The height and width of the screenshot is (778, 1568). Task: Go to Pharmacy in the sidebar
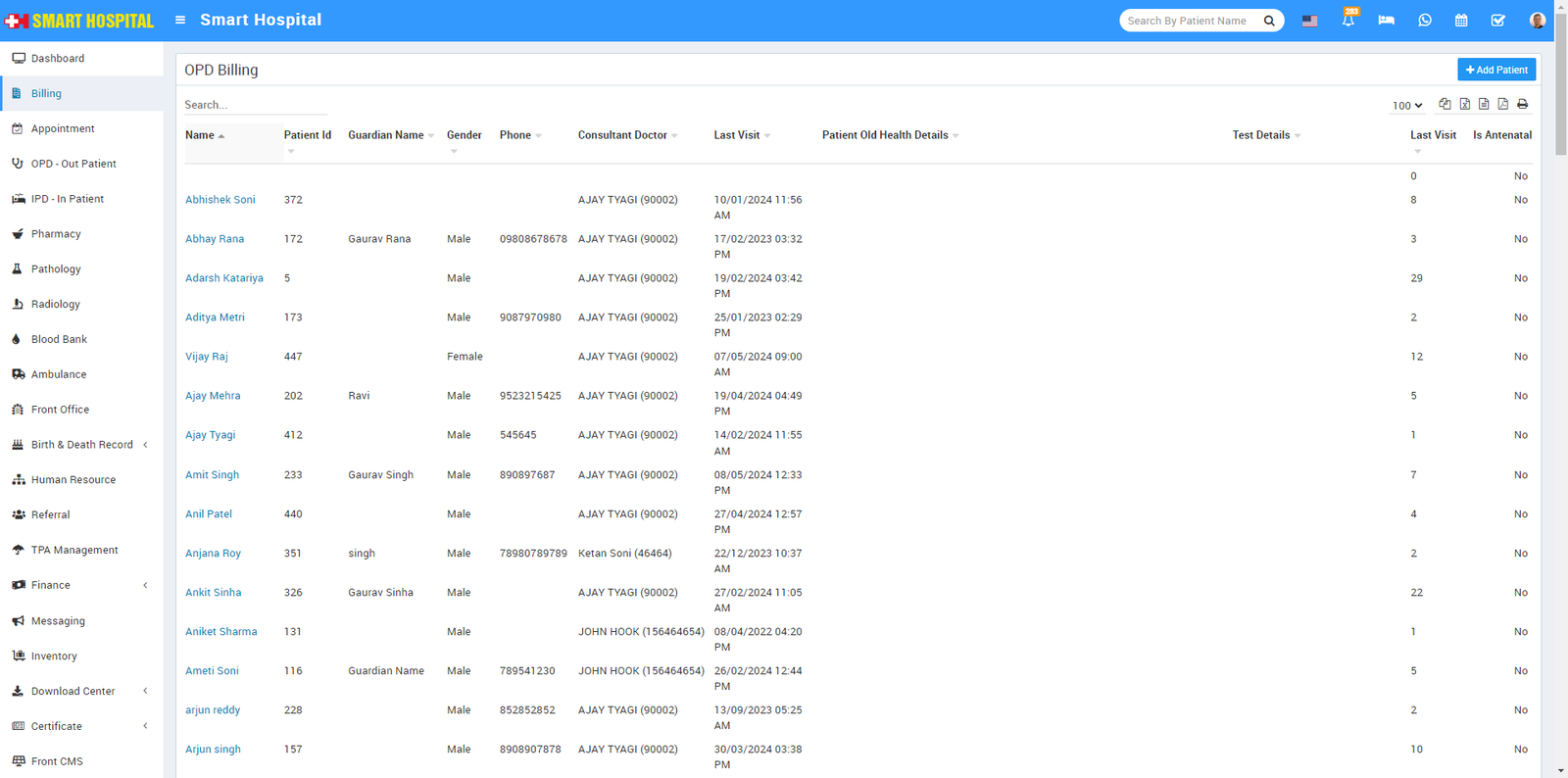[x=56, y=234]
